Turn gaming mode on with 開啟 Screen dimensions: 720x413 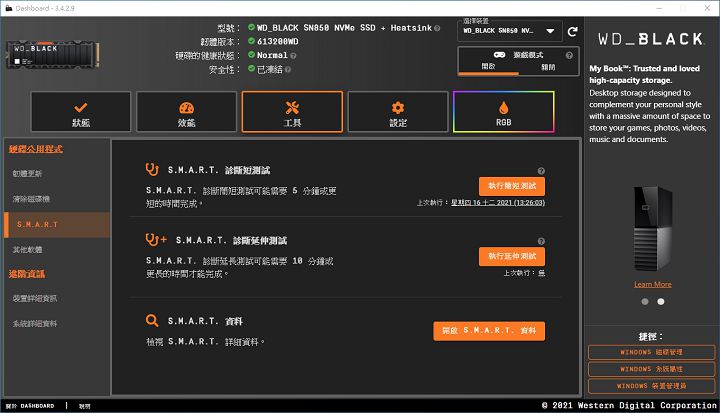(488, 66)
